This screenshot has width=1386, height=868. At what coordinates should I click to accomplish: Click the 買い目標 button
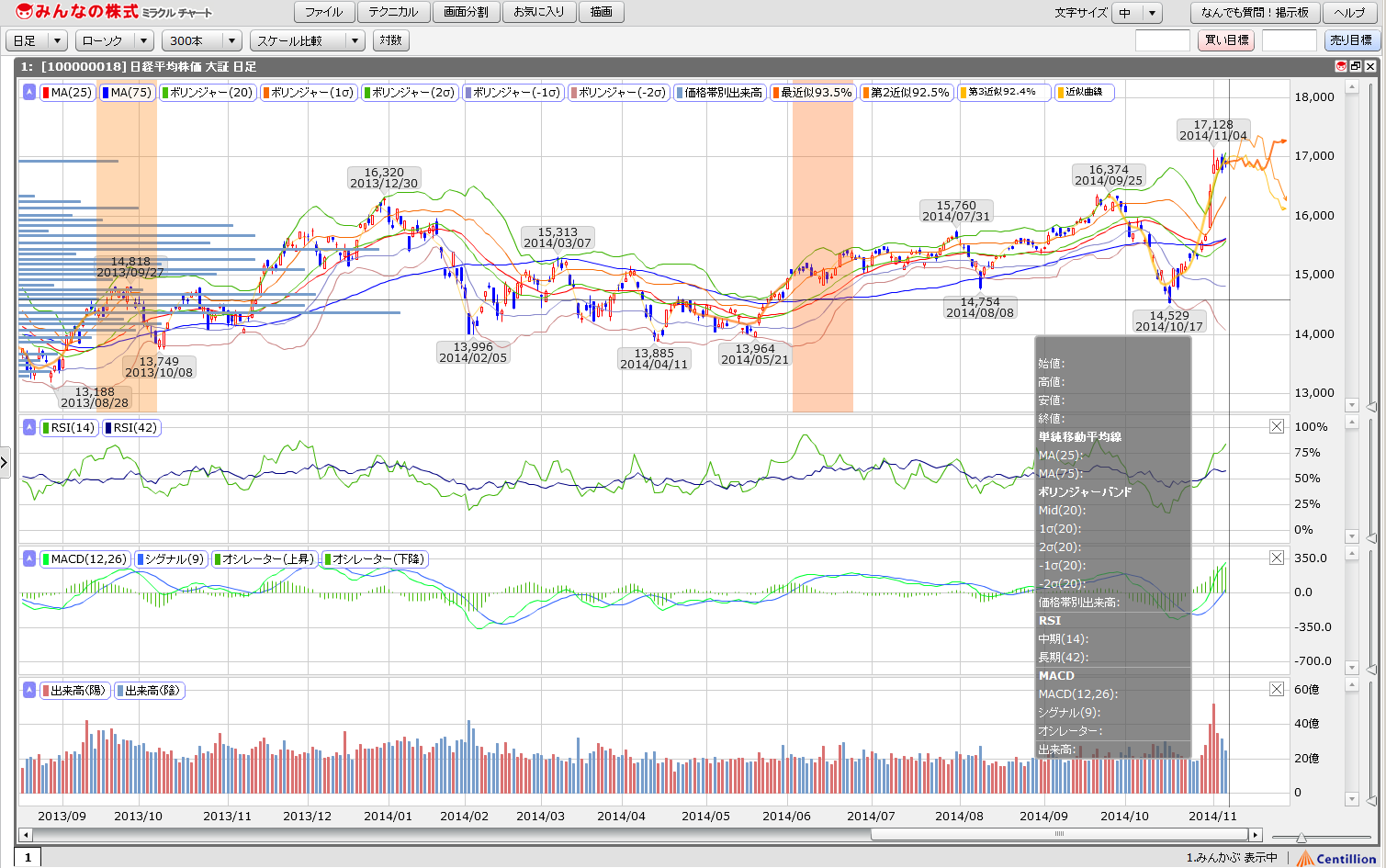click(1226, 40)
